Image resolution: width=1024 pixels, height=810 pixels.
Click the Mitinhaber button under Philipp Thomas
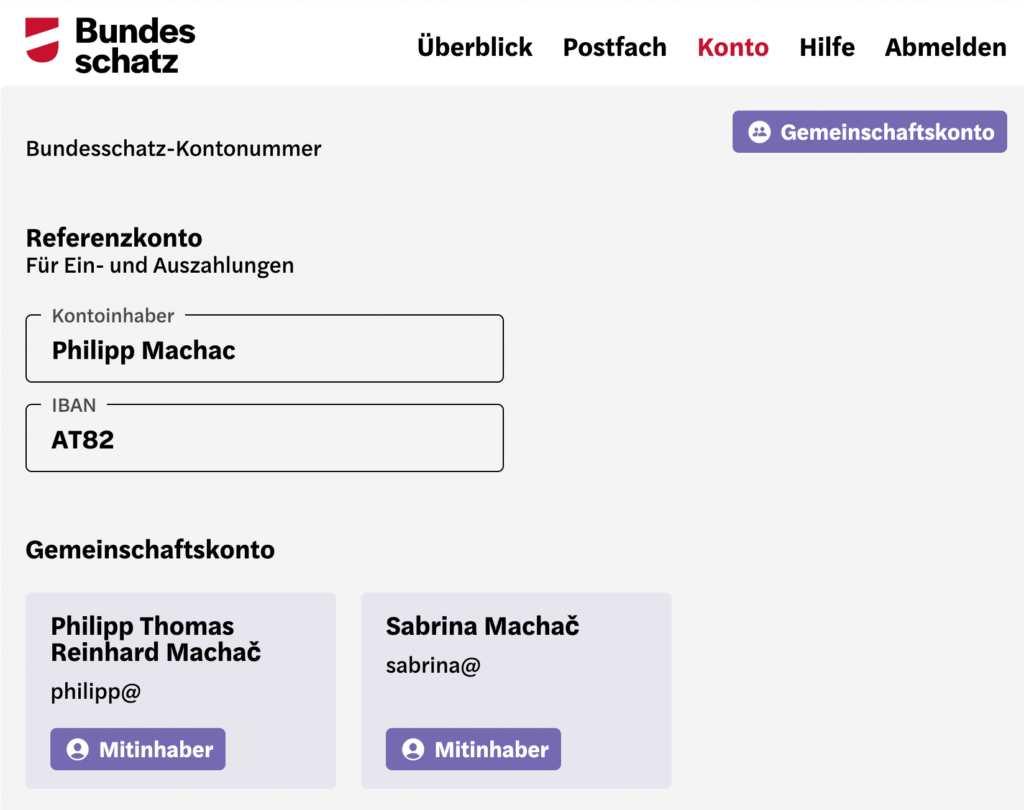pos(138,749)
